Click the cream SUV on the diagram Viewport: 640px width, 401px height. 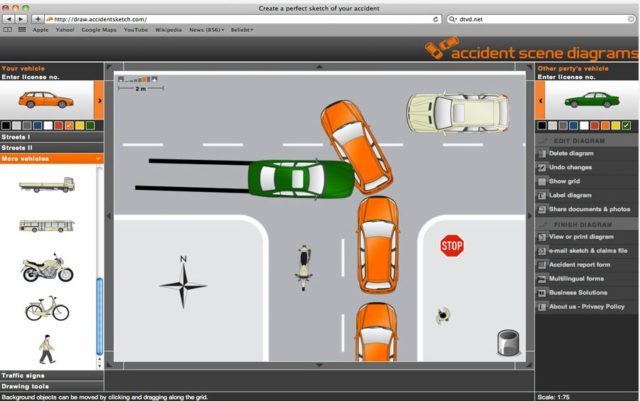coord(458,113)
